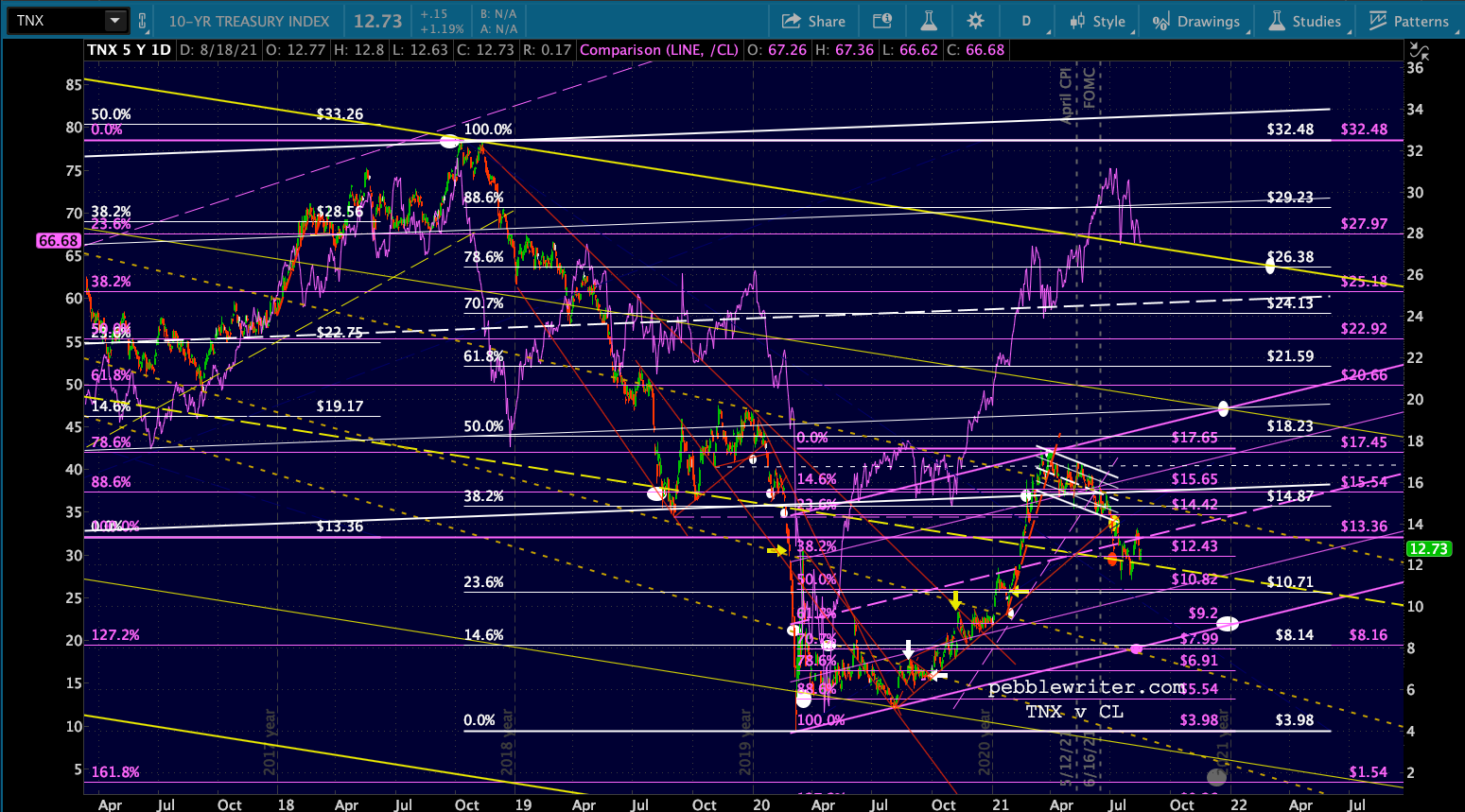Click the Studies beaker icon
This screenshot has width=1465, height=812.
(1277, 21)
